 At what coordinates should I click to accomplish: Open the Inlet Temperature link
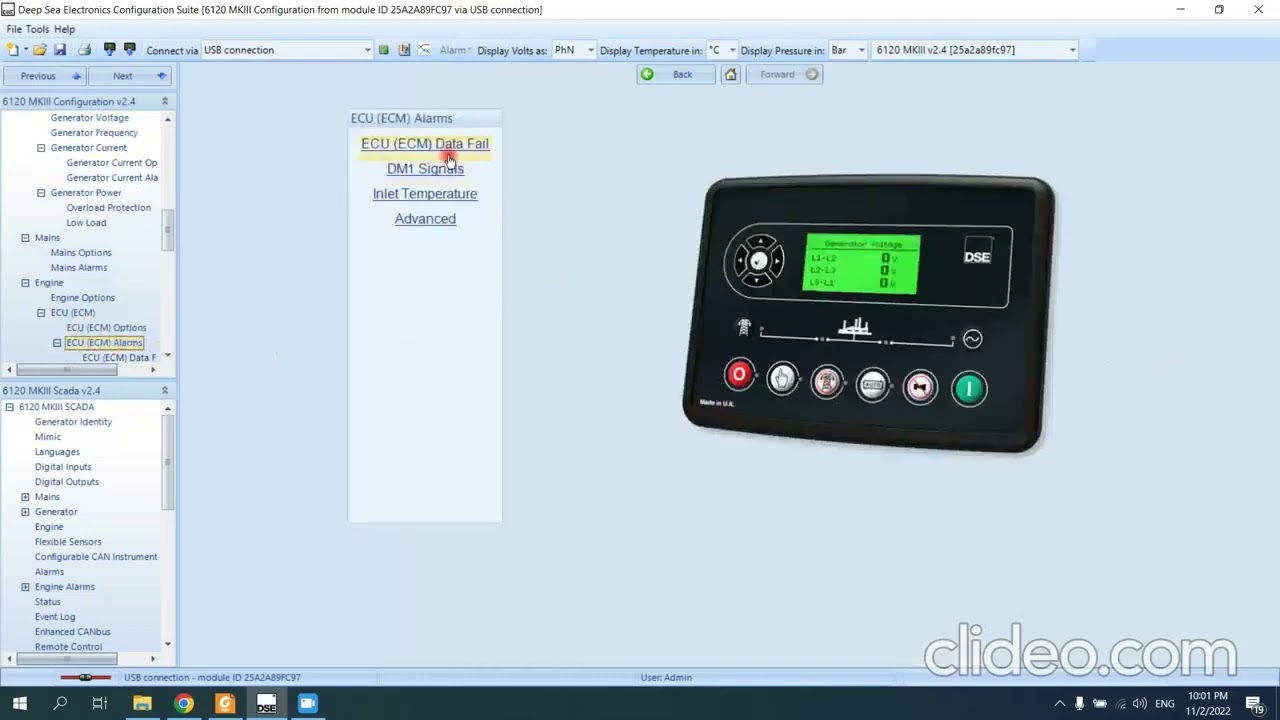(425, 194)
